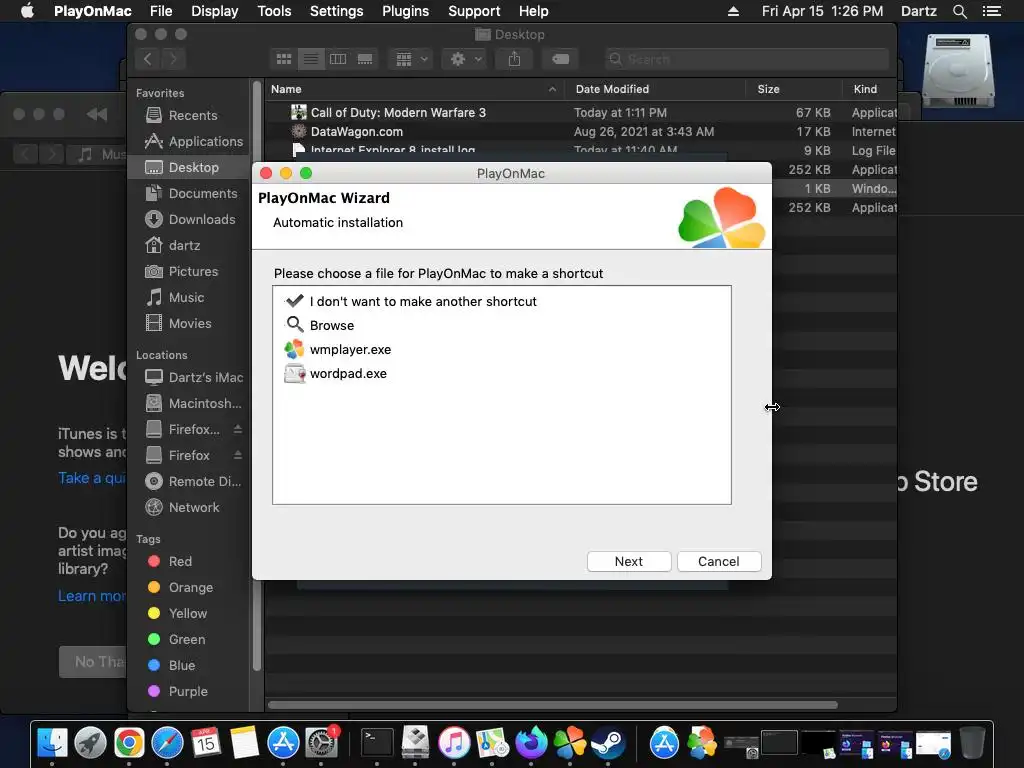The width and height of the screenshot is (1024, 768).
Task: Open the Help menu
Action: (533, 11)
